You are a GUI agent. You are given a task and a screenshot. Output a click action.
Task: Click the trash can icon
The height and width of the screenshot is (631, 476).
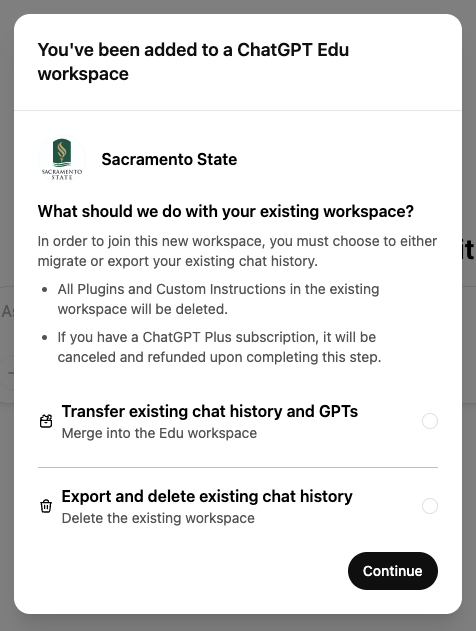tap(46, 506)
